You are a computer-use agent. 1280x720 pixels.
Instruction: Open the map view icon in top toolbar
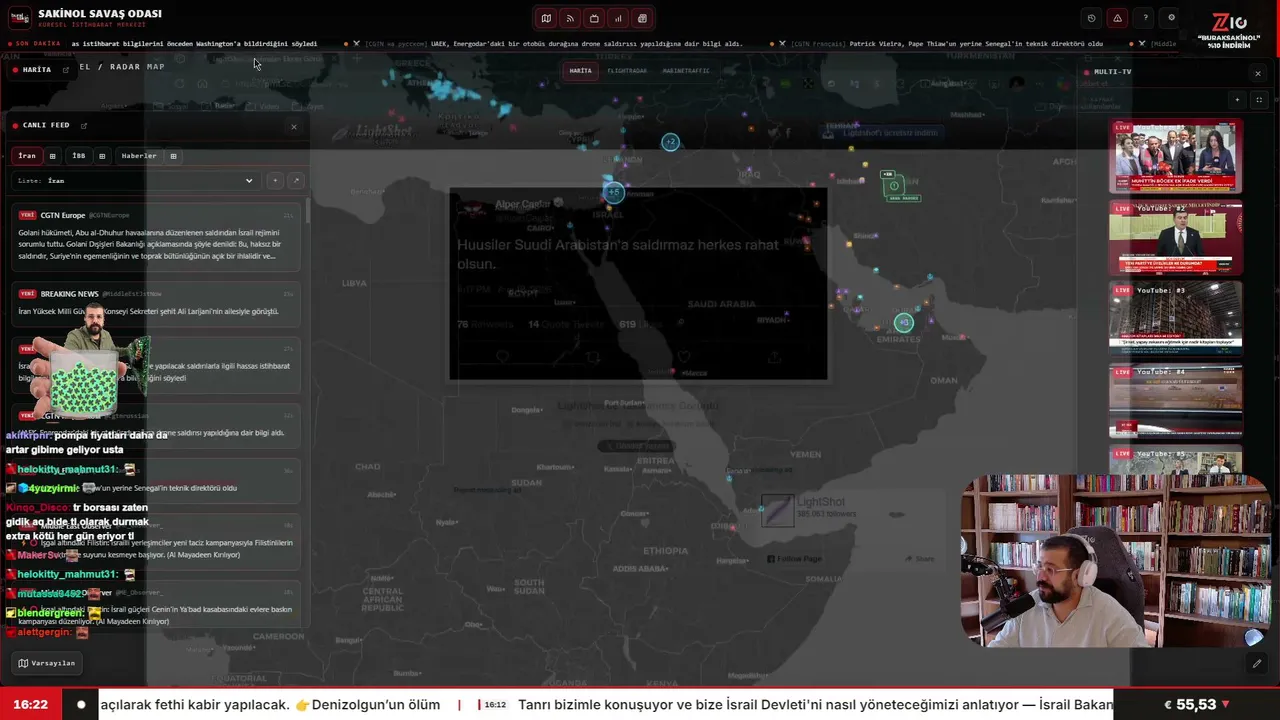(546, 18)
